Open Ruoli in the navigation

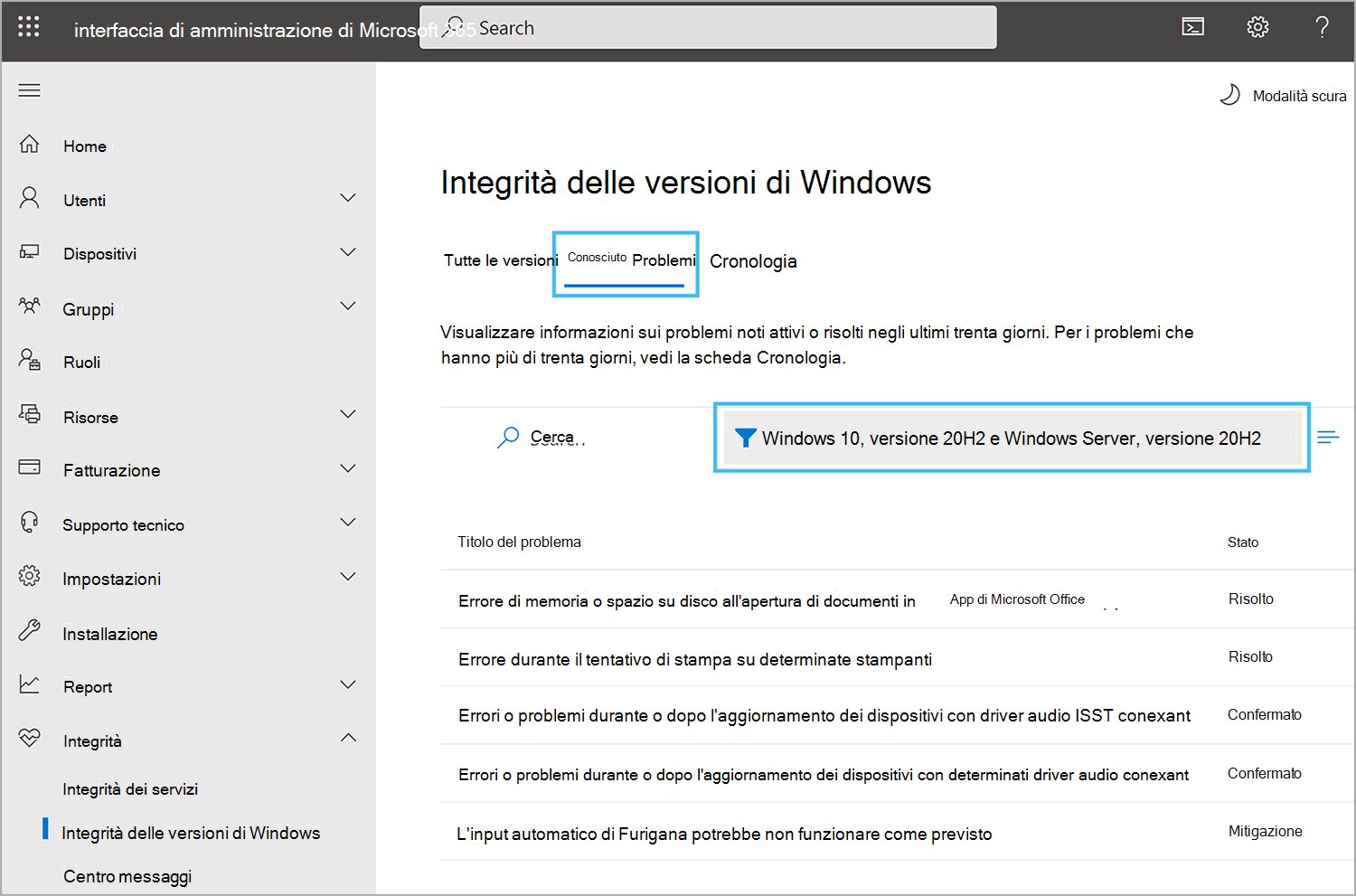[x=81, y=362]
